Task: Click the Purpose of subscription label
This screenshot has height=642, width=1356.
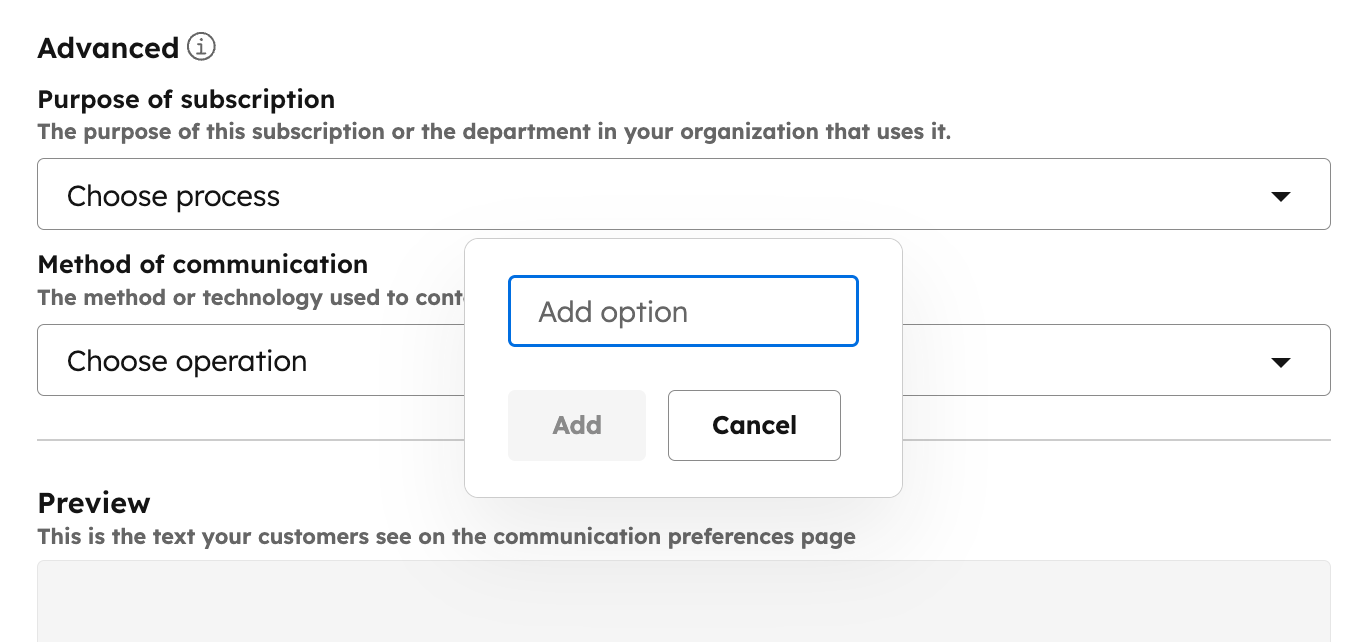Action: pyautogui.click(x=186, y=100)
